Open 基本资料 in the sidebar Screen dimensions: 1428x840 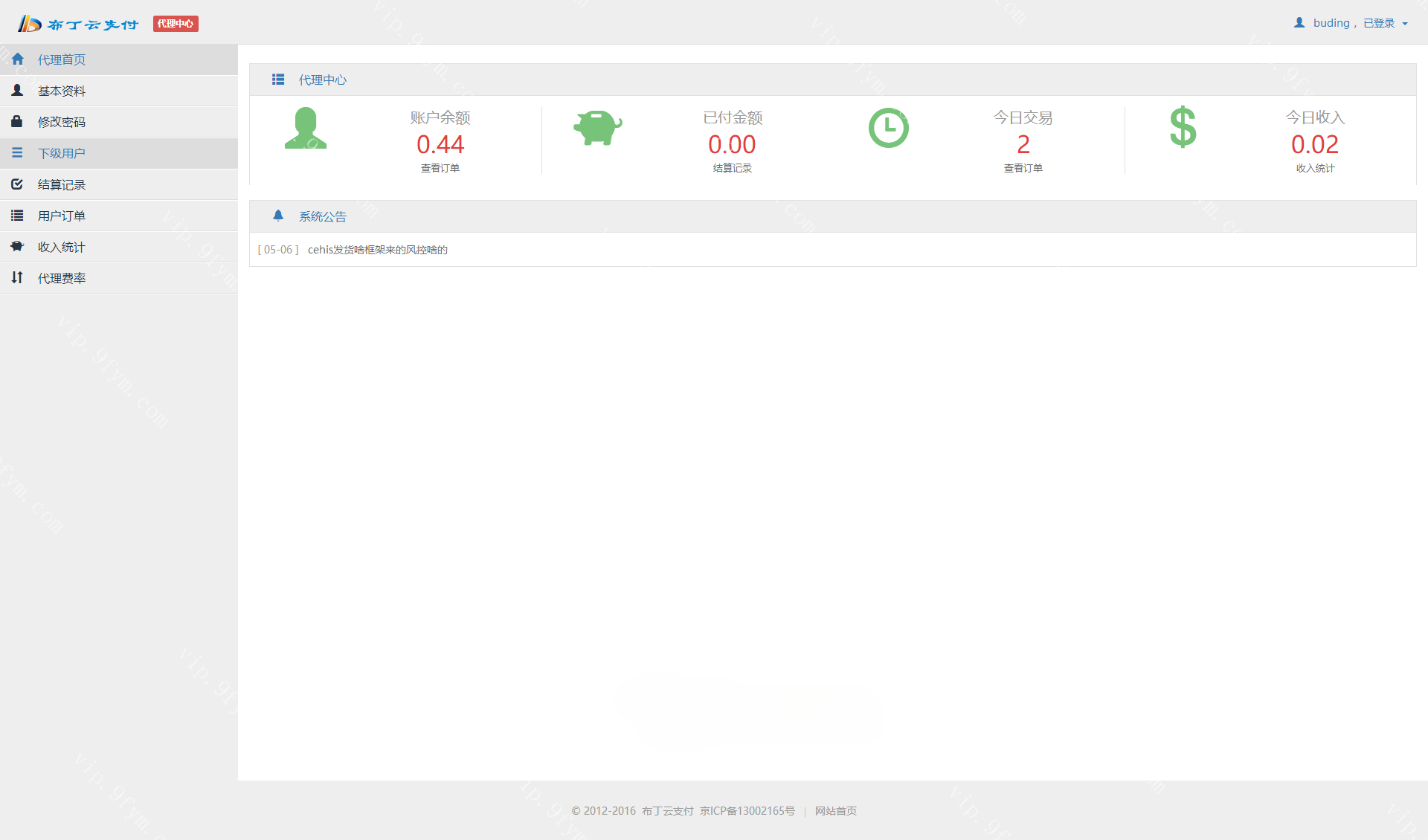pos(62,91)
